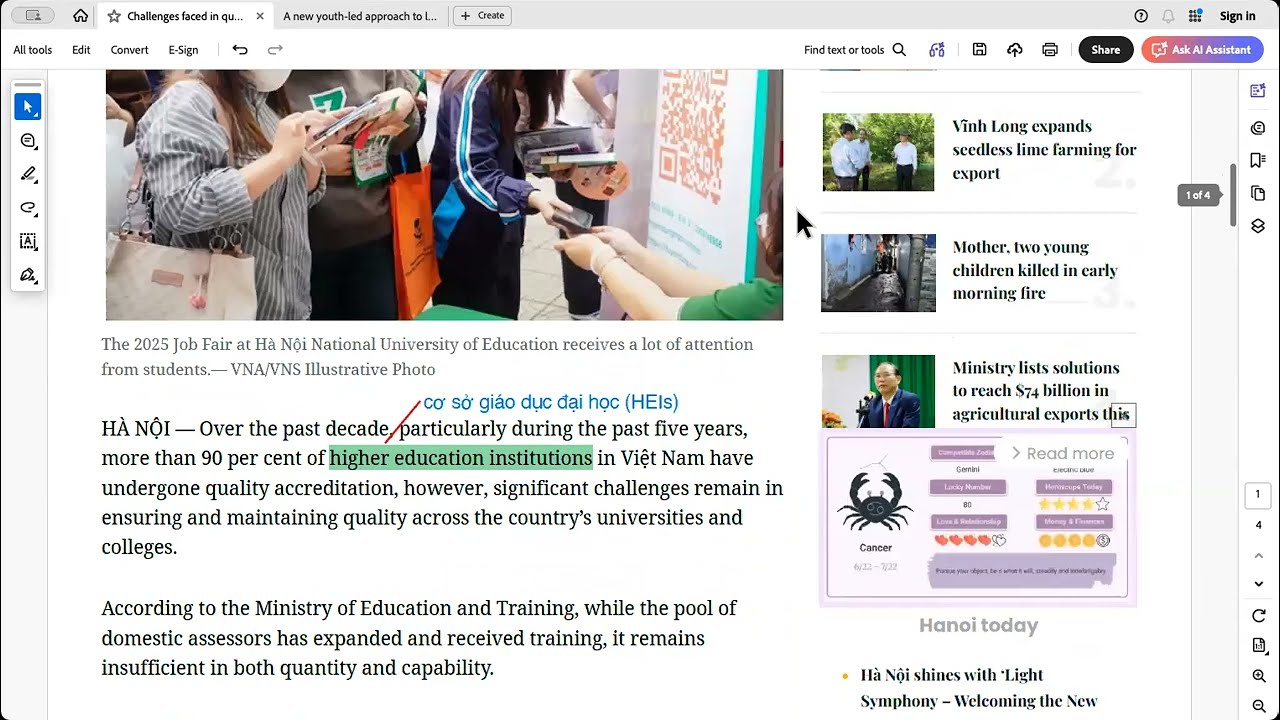This screenshot has width=1280, height=720.
Task: Open AI Assistant panel in right rail
Action: click(x=1258, y=91)
